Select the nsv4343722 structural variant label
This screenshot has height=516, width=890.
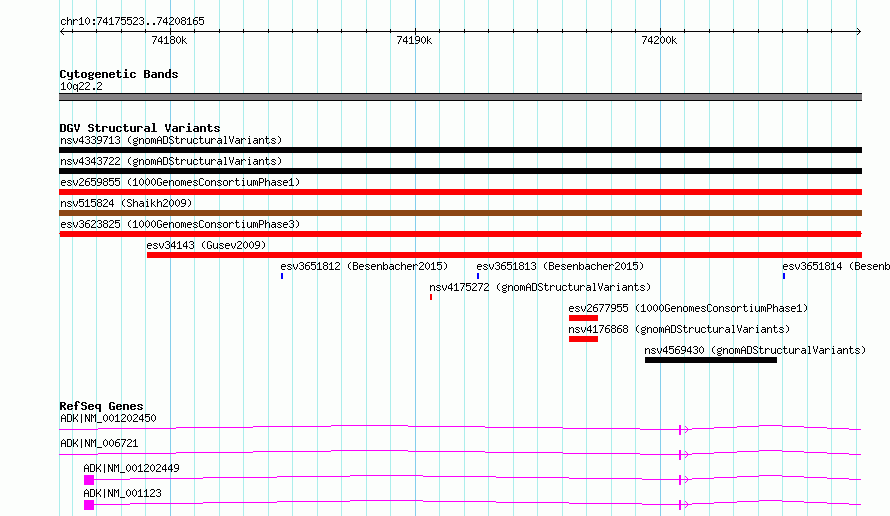(x=171, y=161)
